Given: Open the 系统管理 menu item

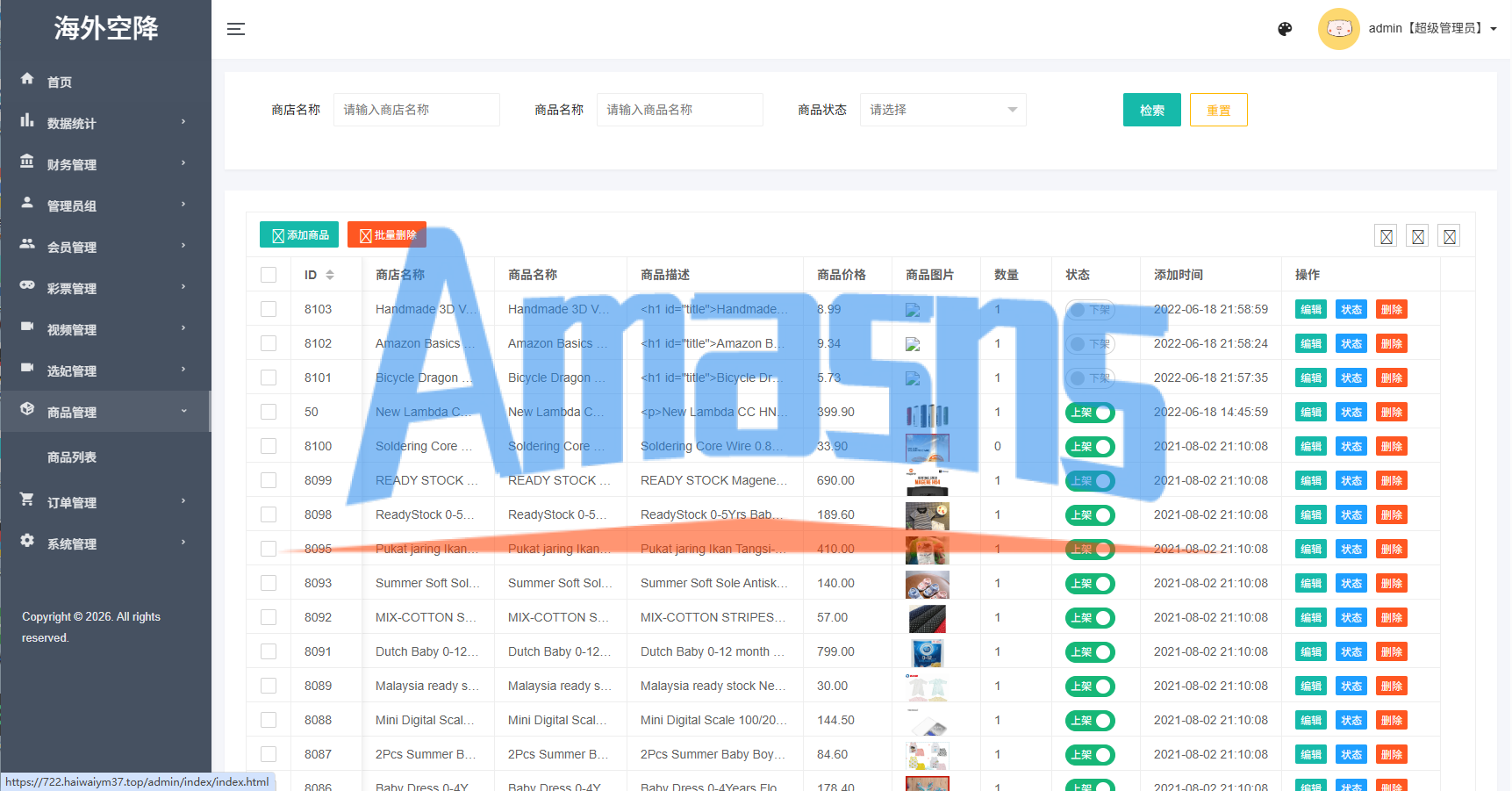Looking at the screenshot, I should (105, 543).
